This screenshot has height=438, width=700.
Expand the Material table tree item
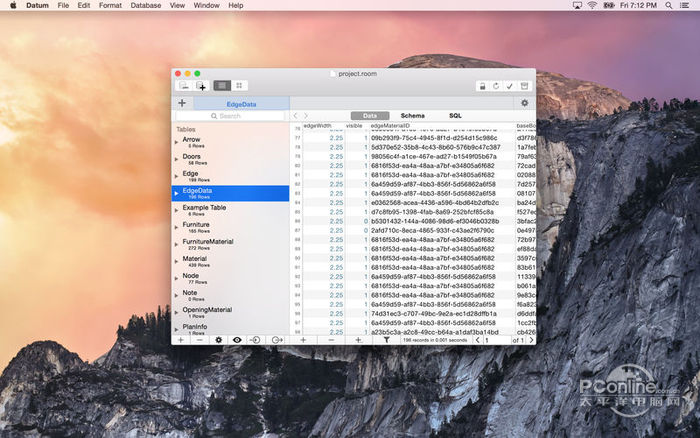(177, 261)
